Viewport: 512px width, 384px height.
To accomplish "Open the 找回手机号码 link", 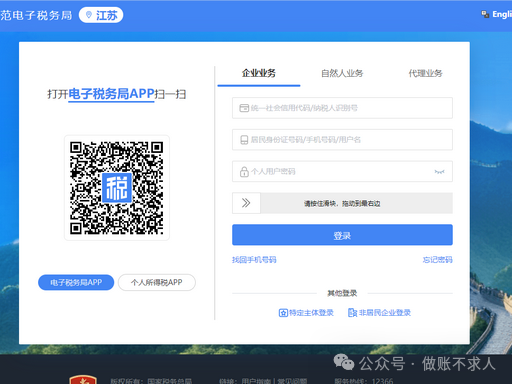I will coord(254,260).
